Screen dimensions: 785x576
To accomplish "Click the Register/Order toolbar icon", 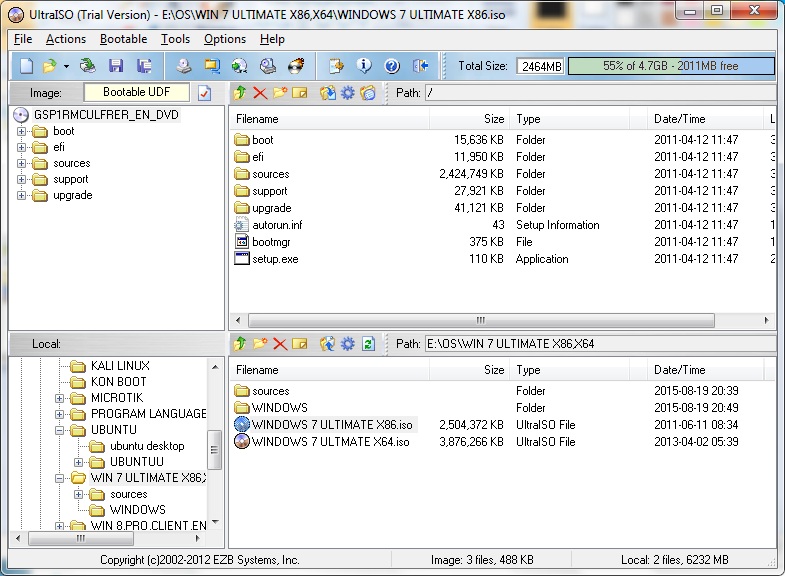I will click(x=336, y=66).
